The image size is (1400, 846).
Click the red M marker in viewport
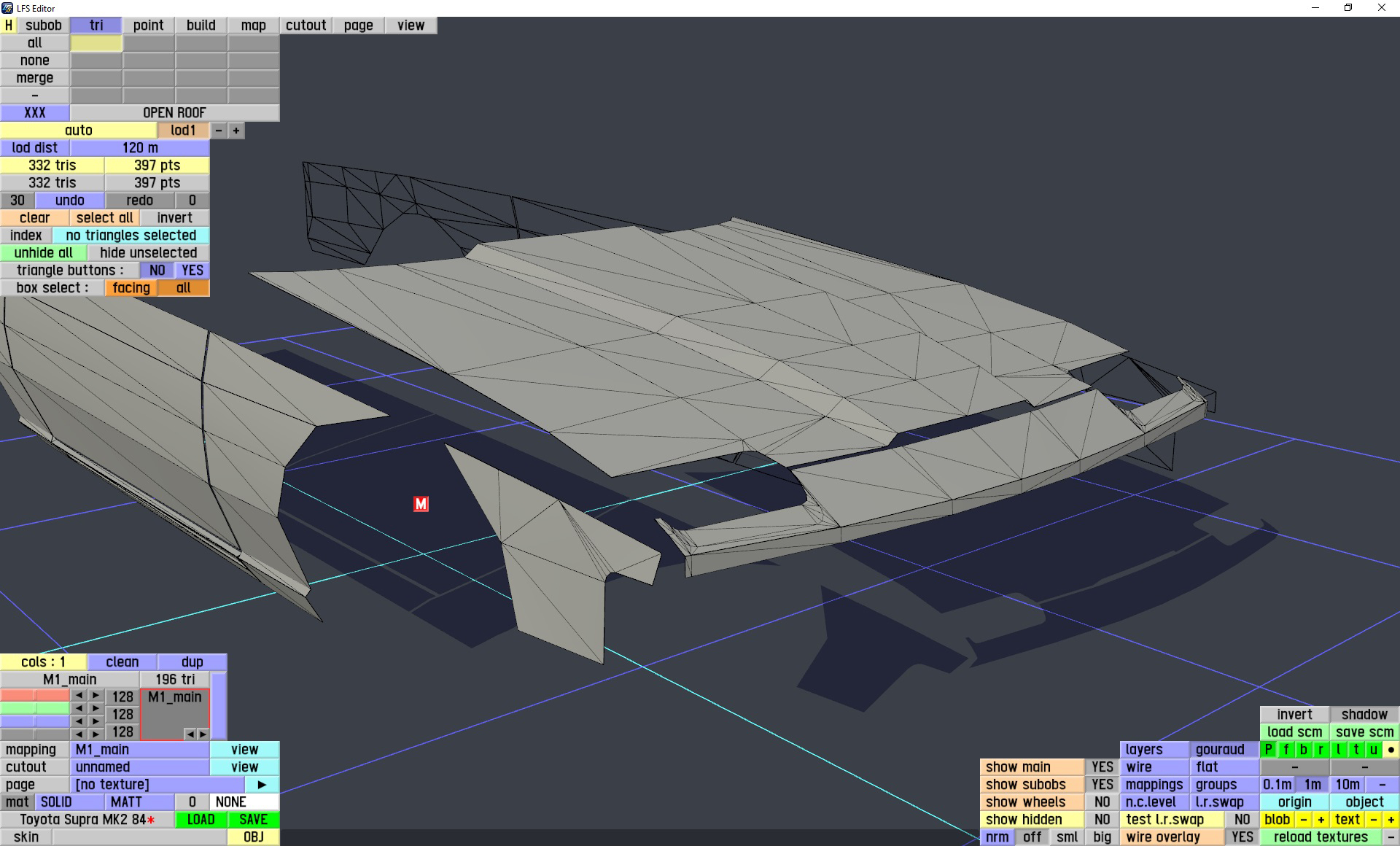tap(421, 504)
